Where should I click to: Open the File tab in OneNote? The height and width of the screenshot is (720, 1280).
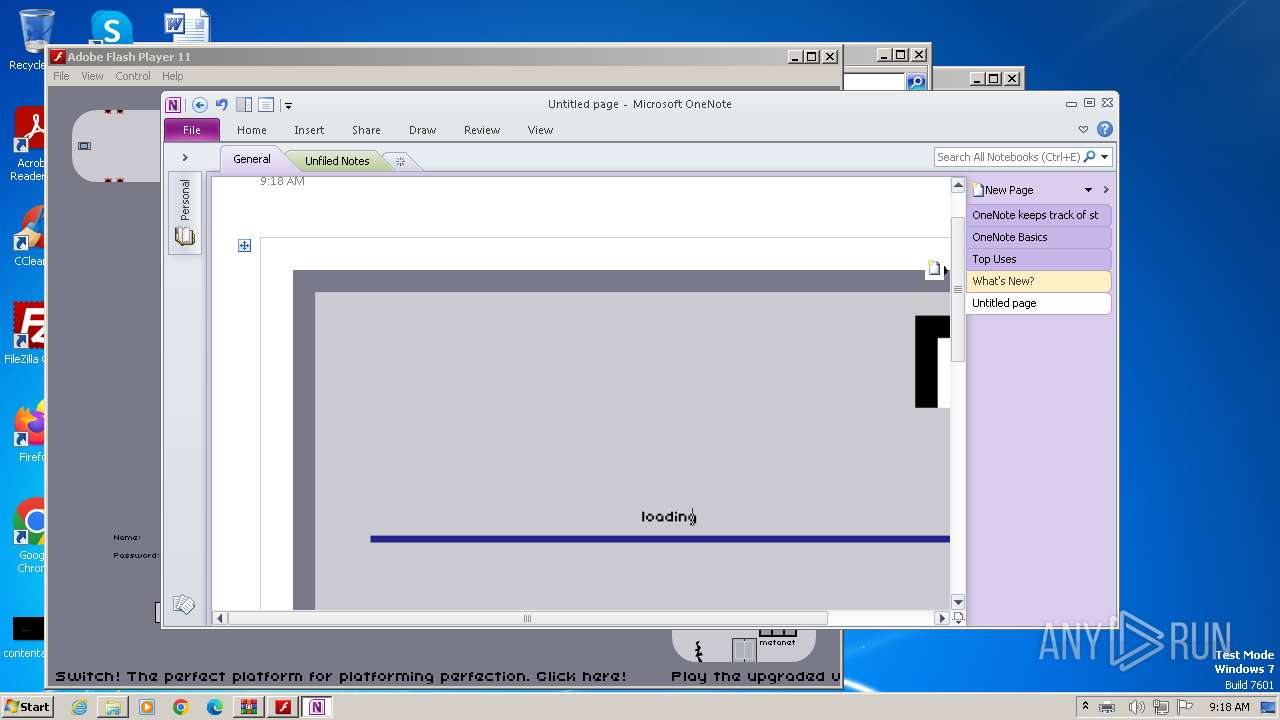pos(191,130)
